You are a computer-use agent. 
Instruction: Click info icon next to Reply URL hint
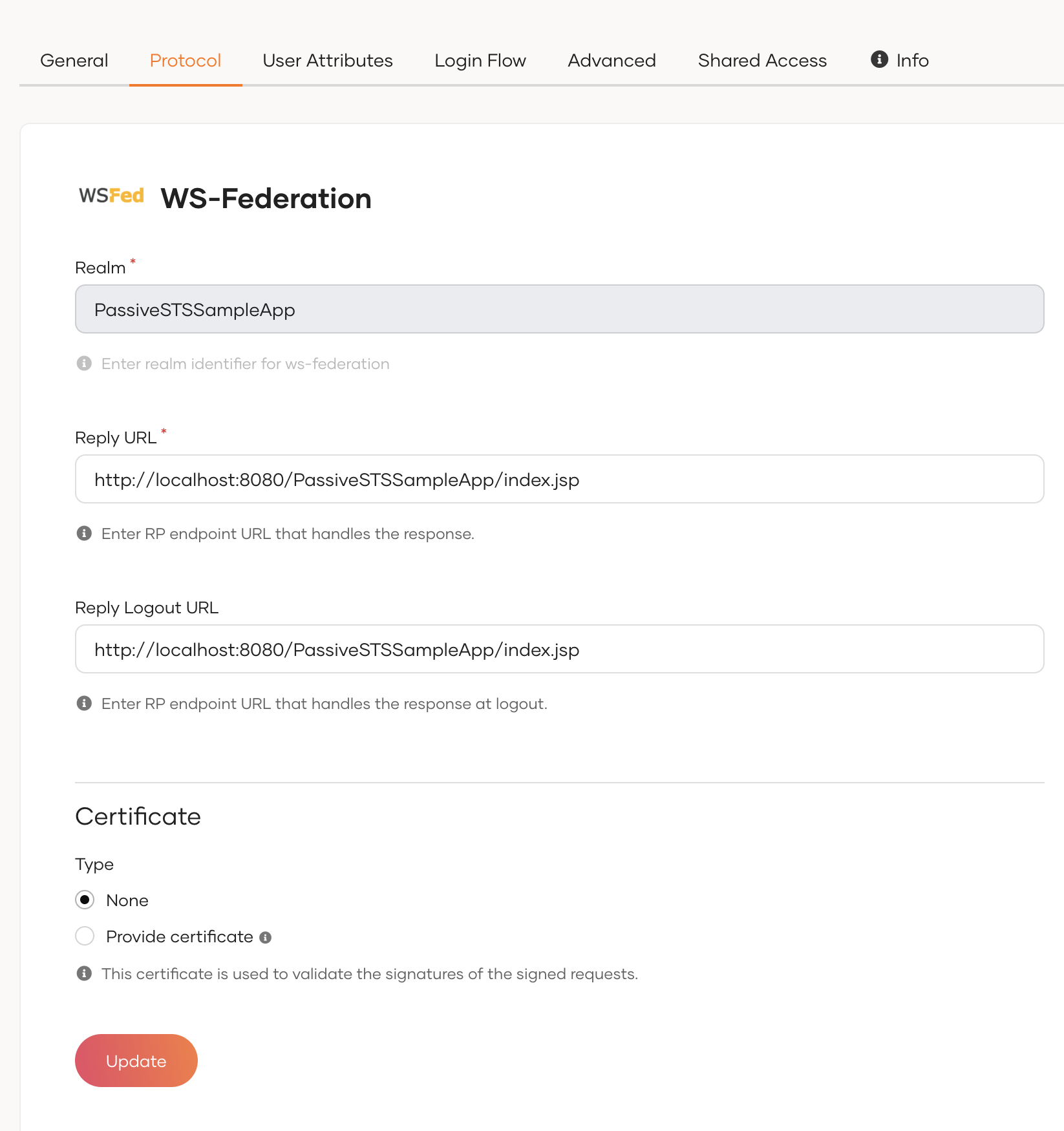[x=84, y=534]
